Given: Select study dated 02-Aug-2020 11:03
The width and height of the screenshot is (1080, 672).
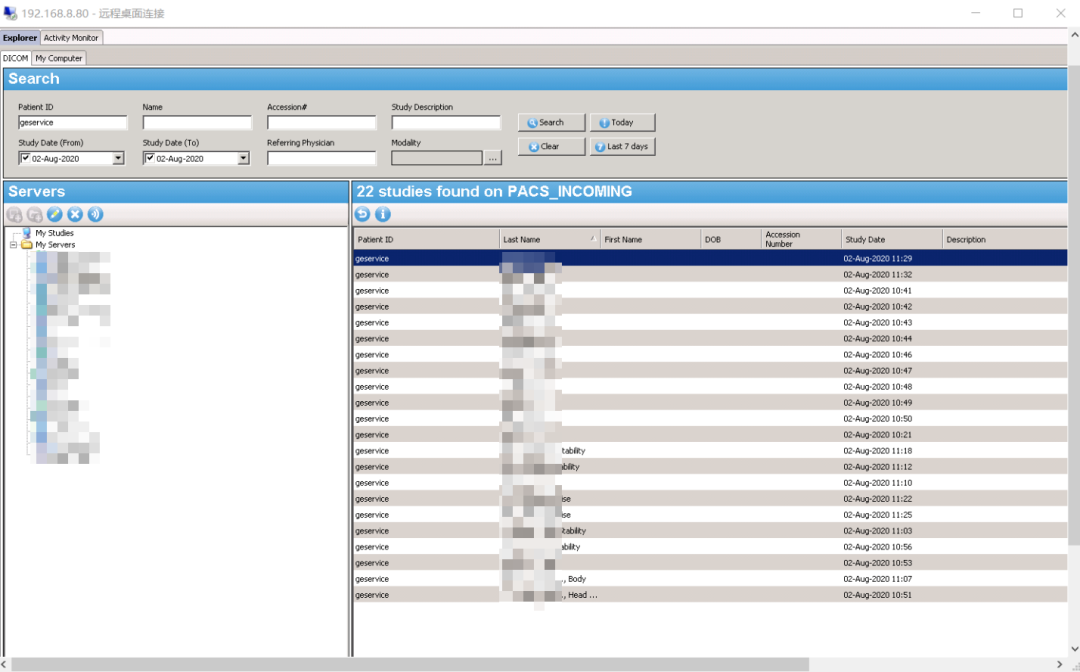Looking at the screenshot, I should pyautogui.click(x=710, y=531).
